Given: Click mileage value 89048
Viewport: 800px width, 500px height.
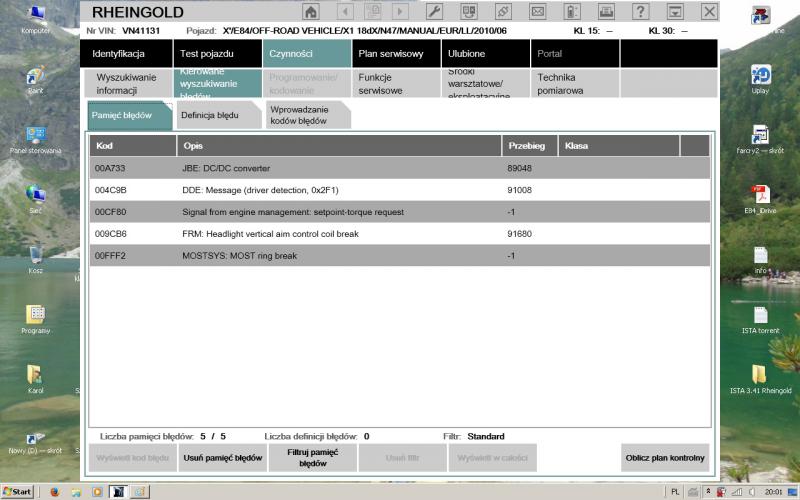Looking at the screenshot, I should pyautogui.click(x=519, y=168).
